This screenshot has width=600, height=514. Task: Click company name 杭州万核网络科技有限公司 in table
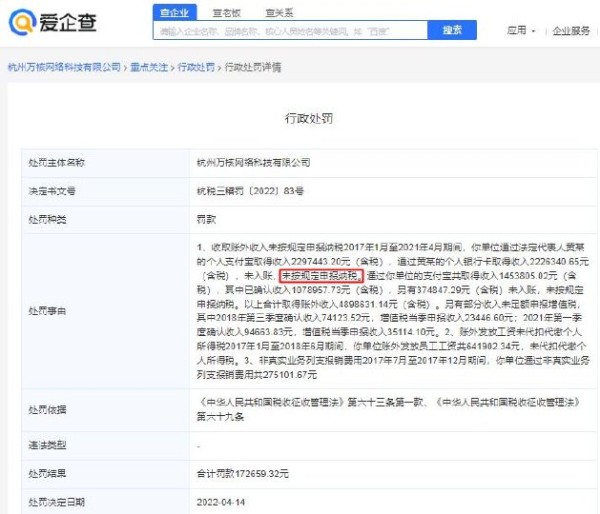254,162
